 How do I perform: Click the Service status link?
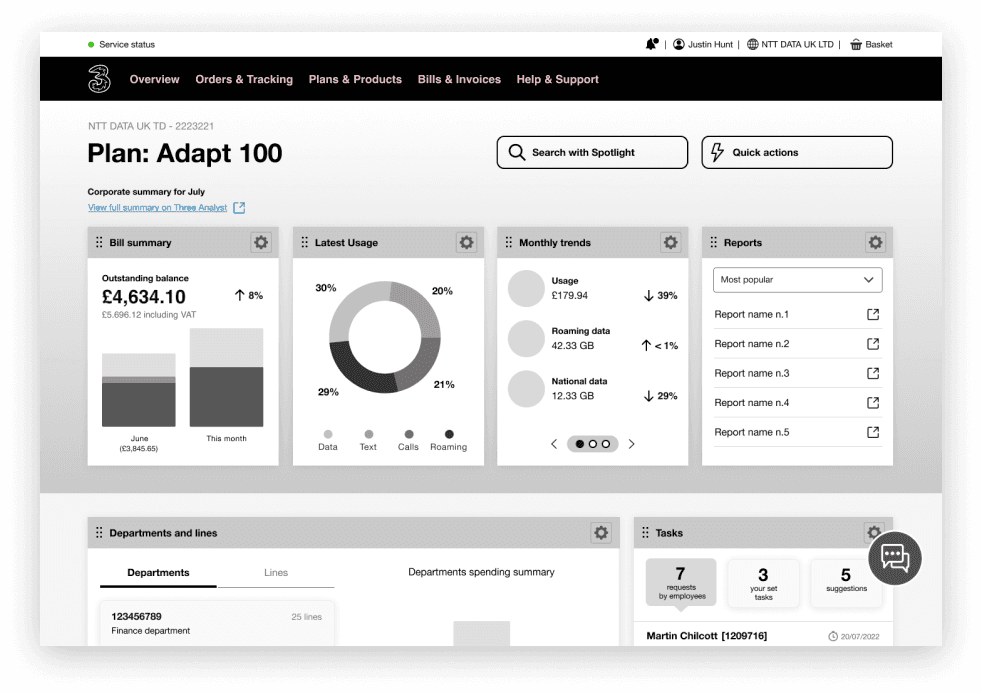tap(127, 44)
